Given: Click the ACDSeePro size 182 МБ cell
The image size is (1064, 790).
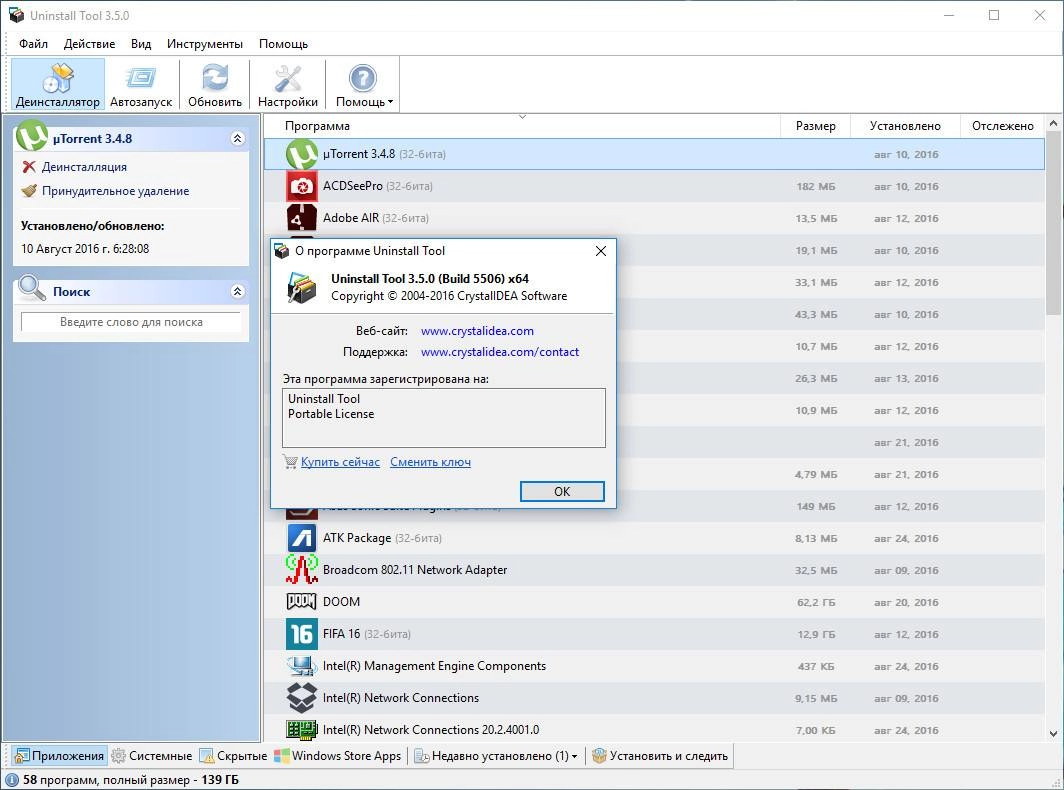Looking at the screenshot, I should [816, 186].
